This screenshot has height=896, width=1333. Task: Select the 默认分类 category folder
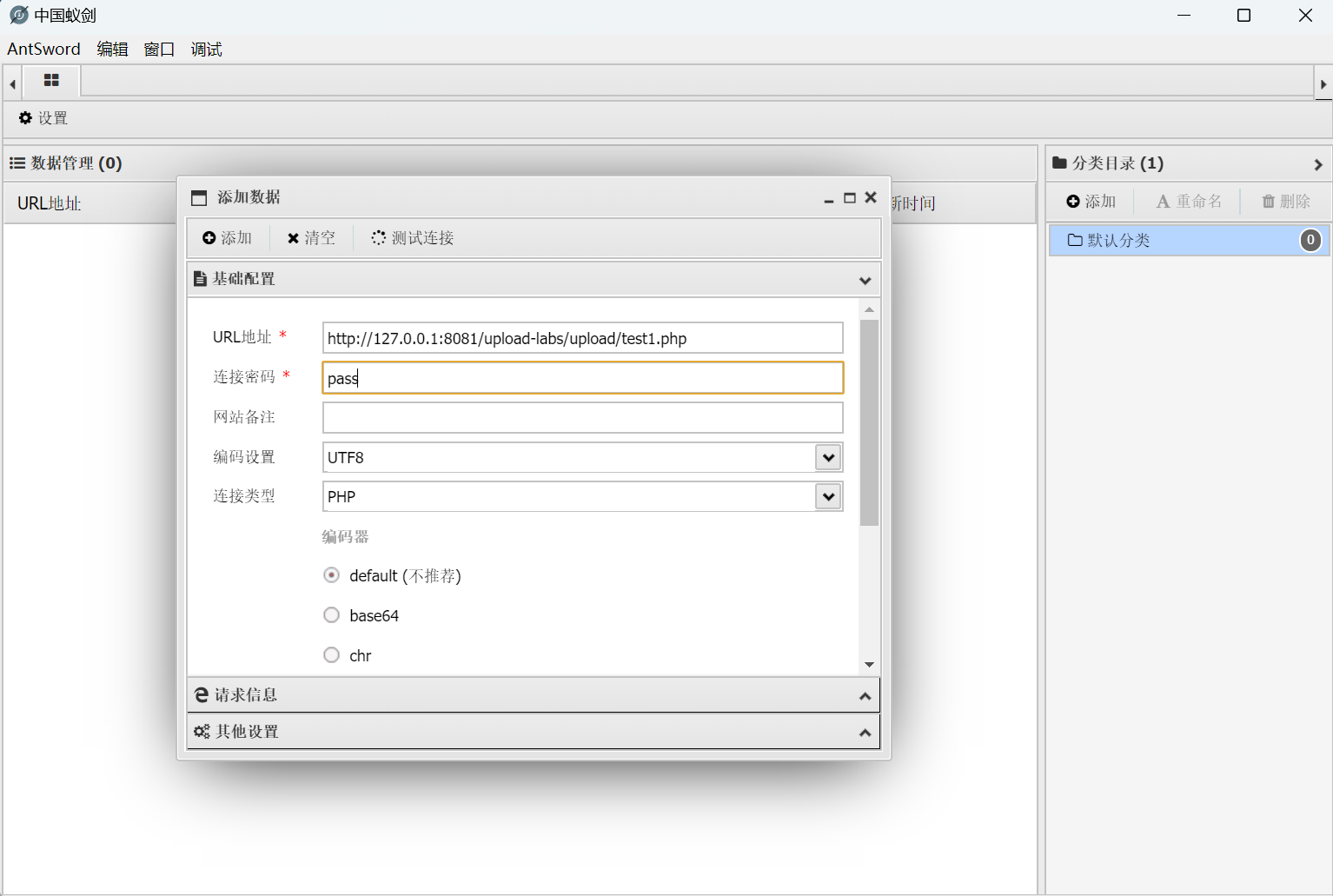1189,241
